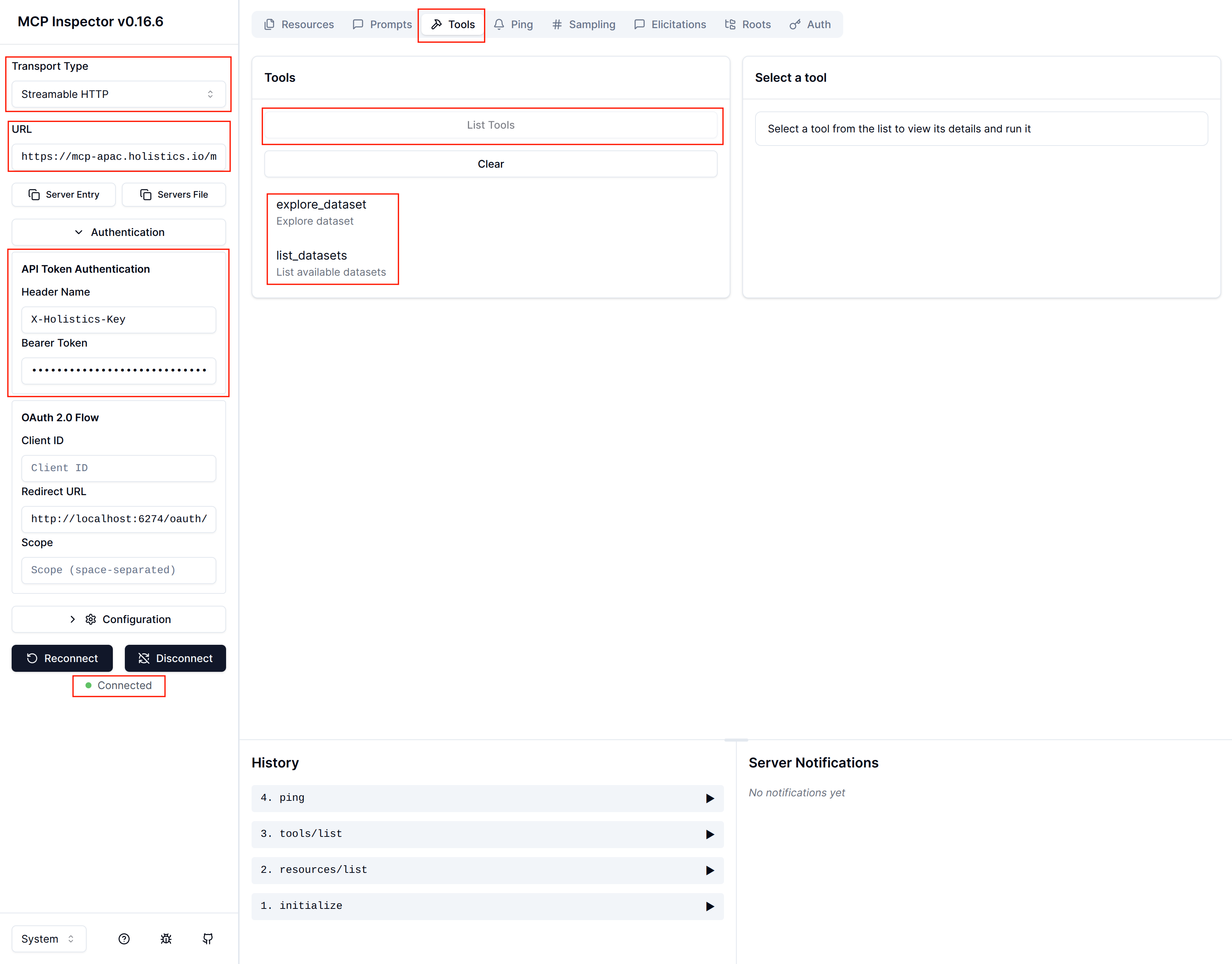Focus the Redirect URL field

(118, 519)
